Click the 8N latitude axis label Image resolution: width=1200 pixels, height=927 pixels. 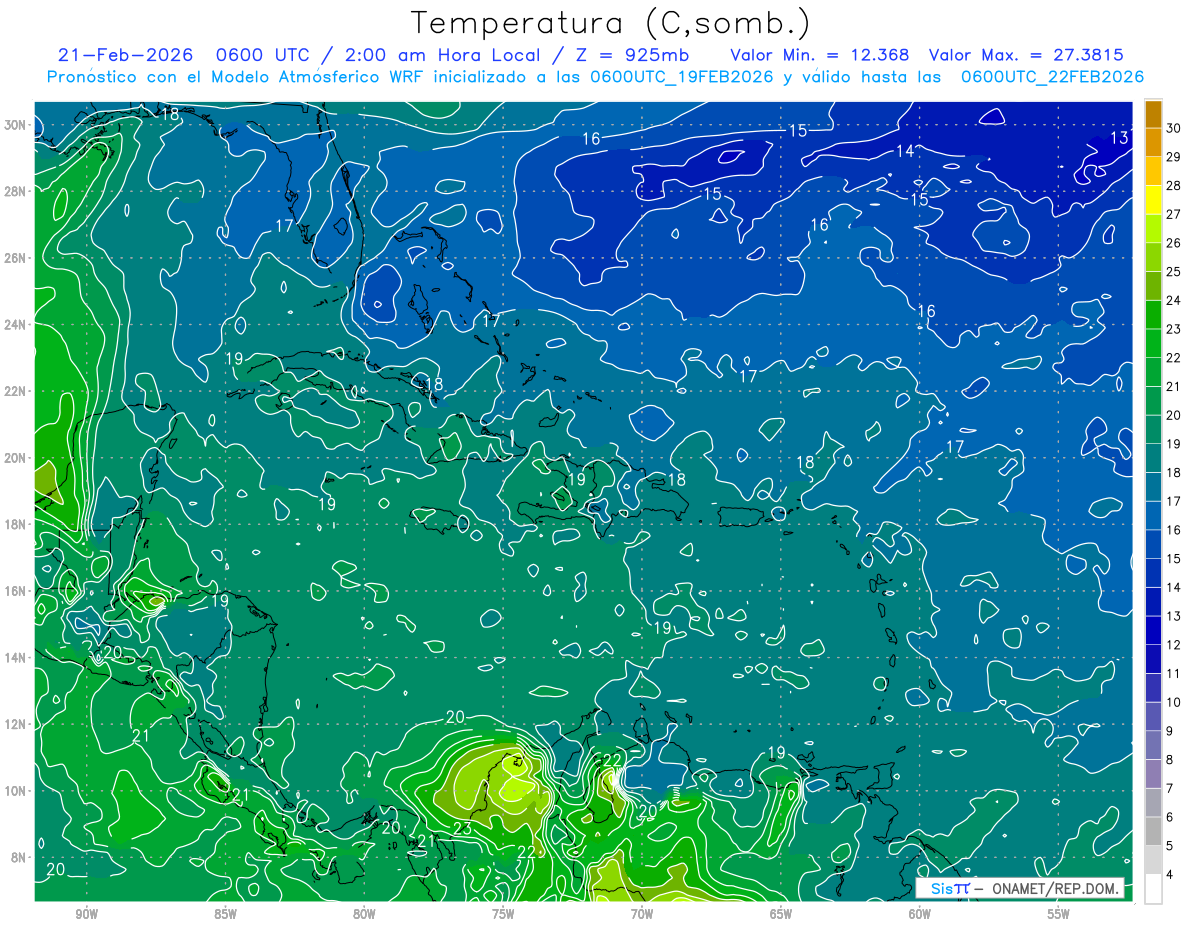[x=19, y=857]
